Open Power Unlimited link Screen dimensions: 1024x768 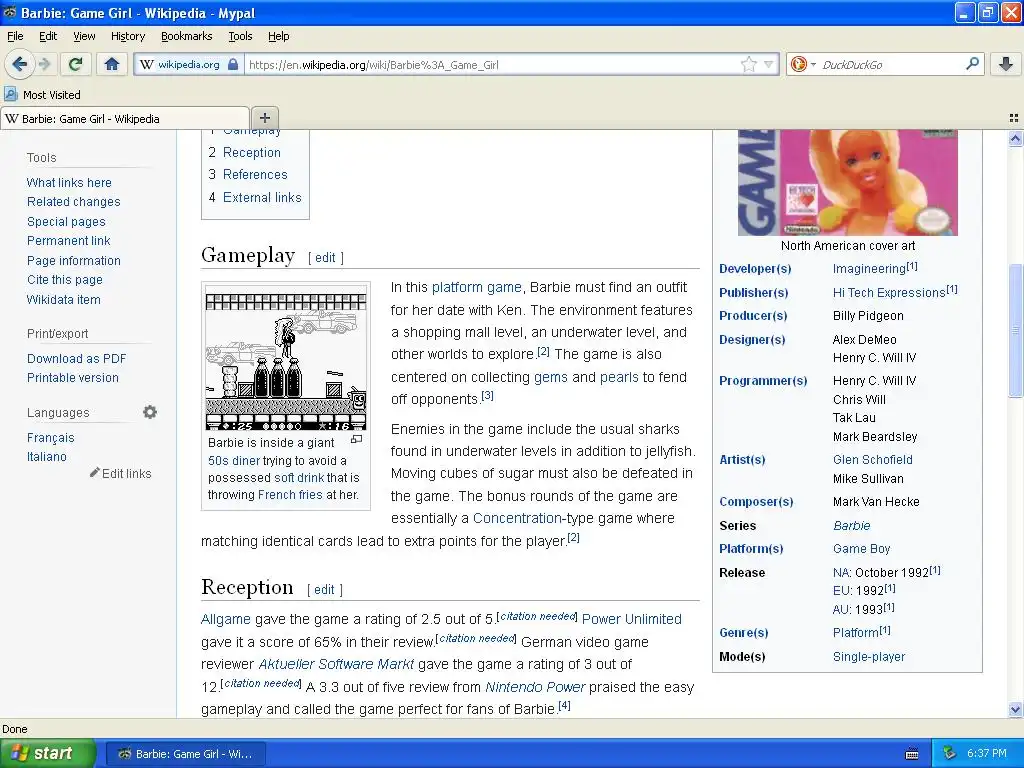point(632,619)
